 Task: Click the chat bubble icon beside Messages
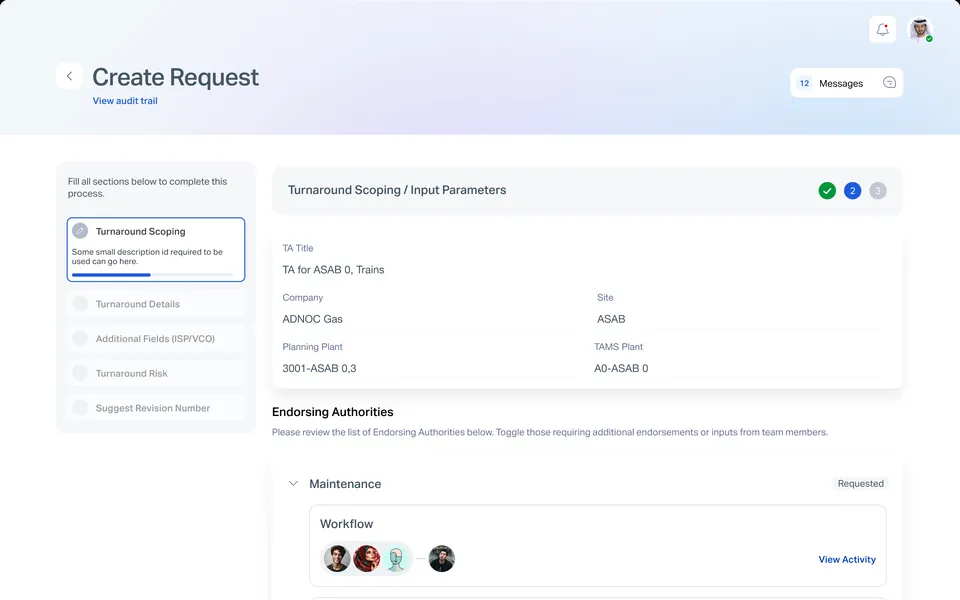point(889,83)
